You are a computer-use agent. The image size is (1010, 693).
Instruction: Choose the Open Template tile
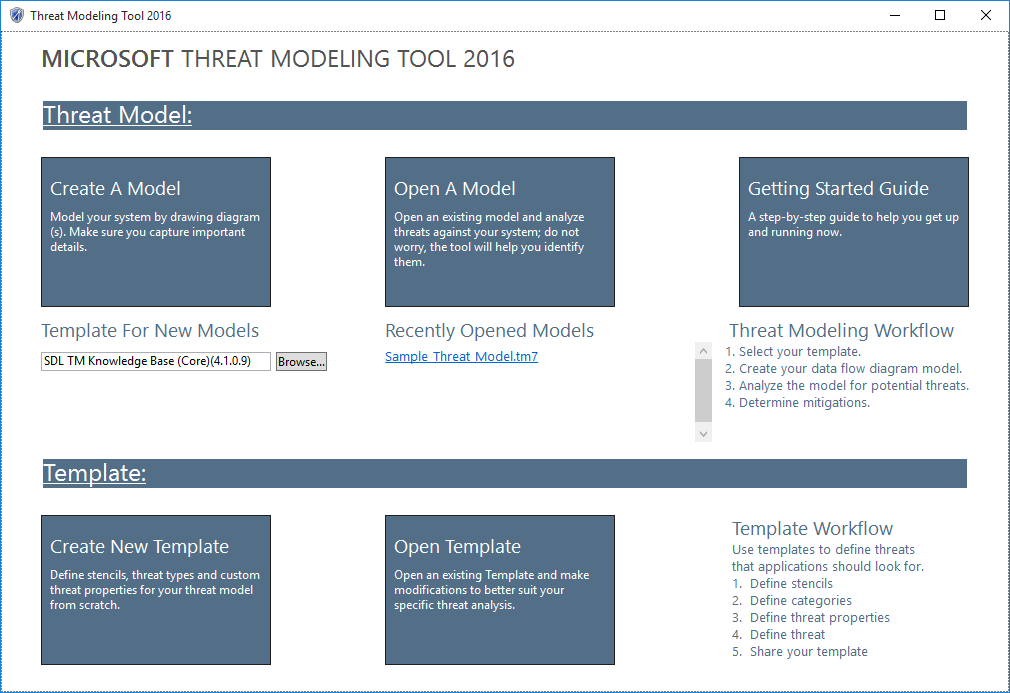[499, 590]
